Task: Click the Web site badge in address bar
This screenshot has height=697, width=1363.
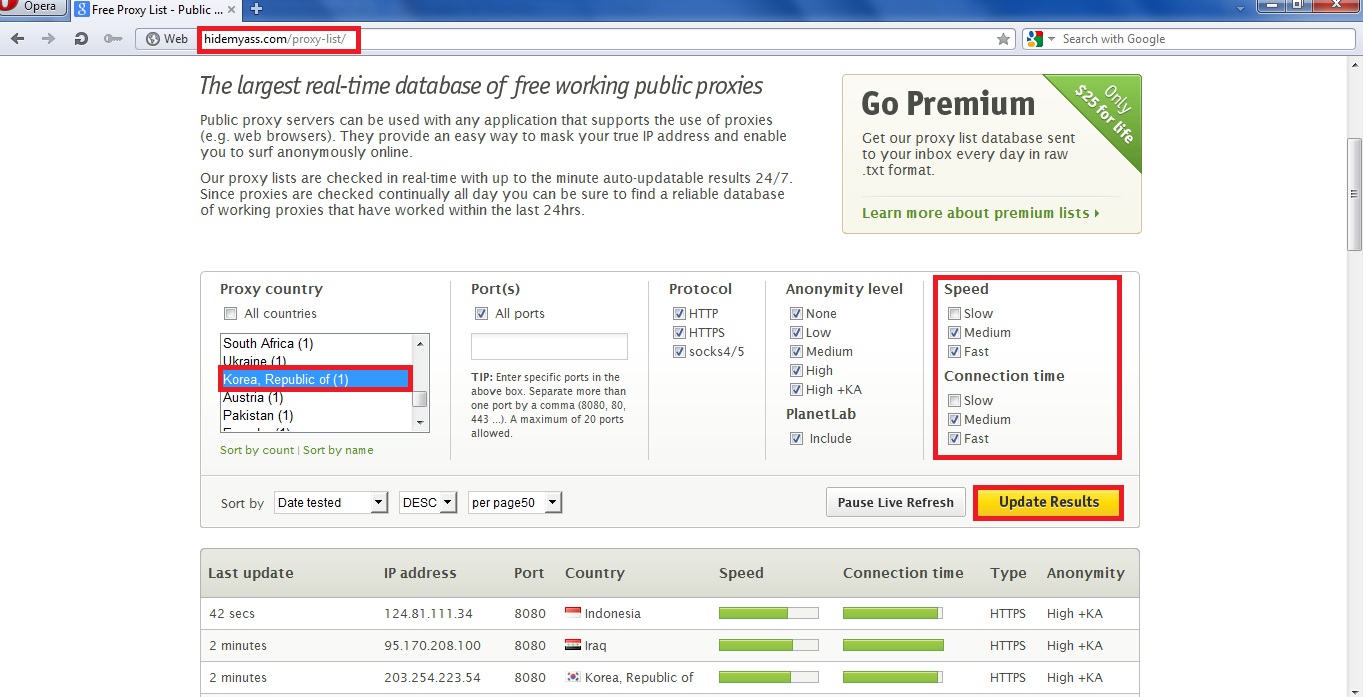Action: click(167, 39)
